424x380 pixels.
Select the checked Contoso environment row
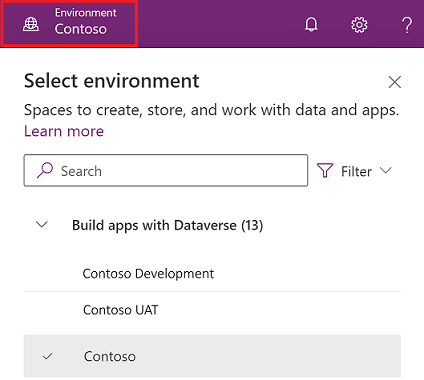pyautogui.click(x=212, y=356)
